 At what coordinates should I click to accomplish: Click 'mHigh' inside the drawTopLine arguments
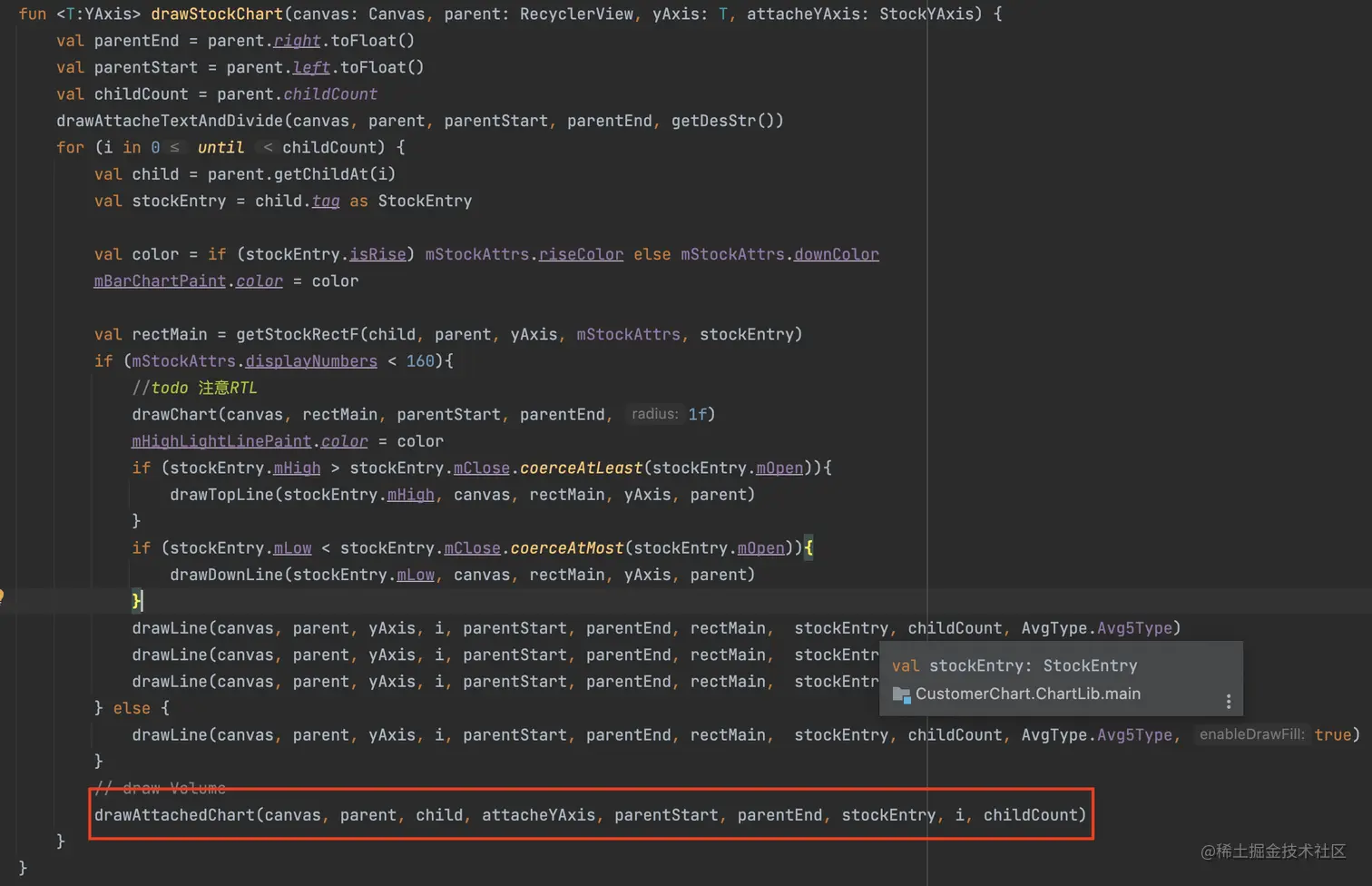coord(411,495)
